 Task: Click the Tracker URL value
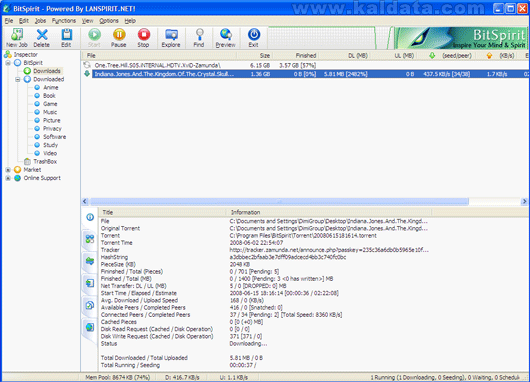click(329, 250)
